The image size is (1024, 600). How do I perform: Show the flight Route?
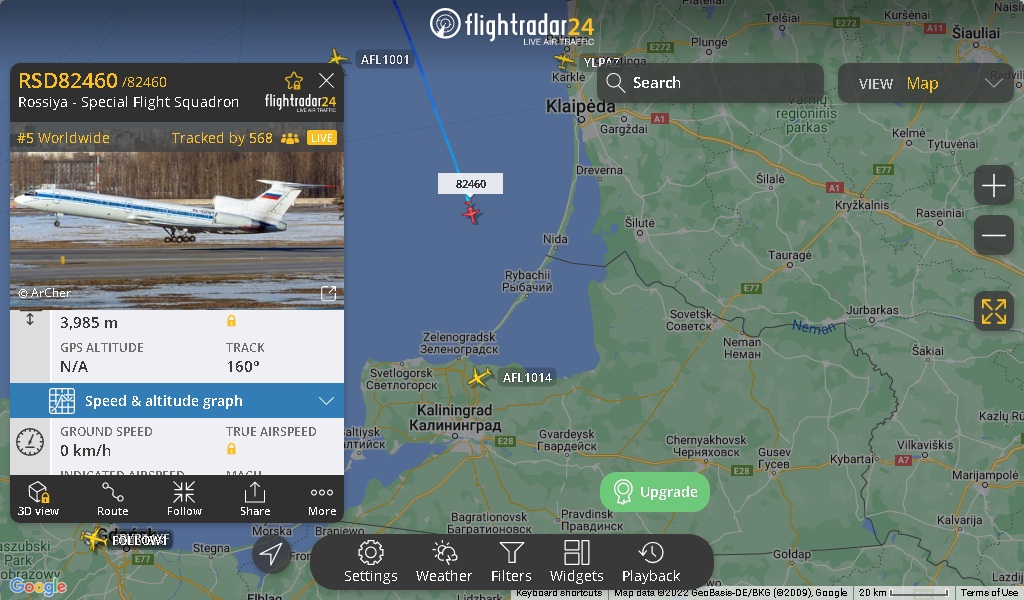click(x=112, y=499)
